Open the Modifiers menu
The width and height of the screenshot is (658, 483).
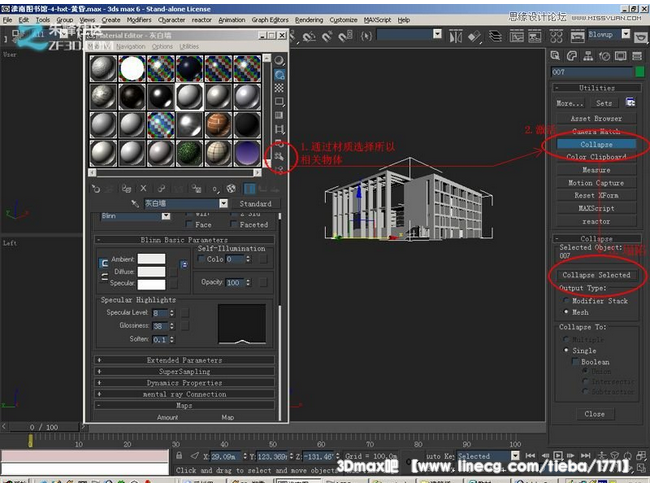point(139,20)
